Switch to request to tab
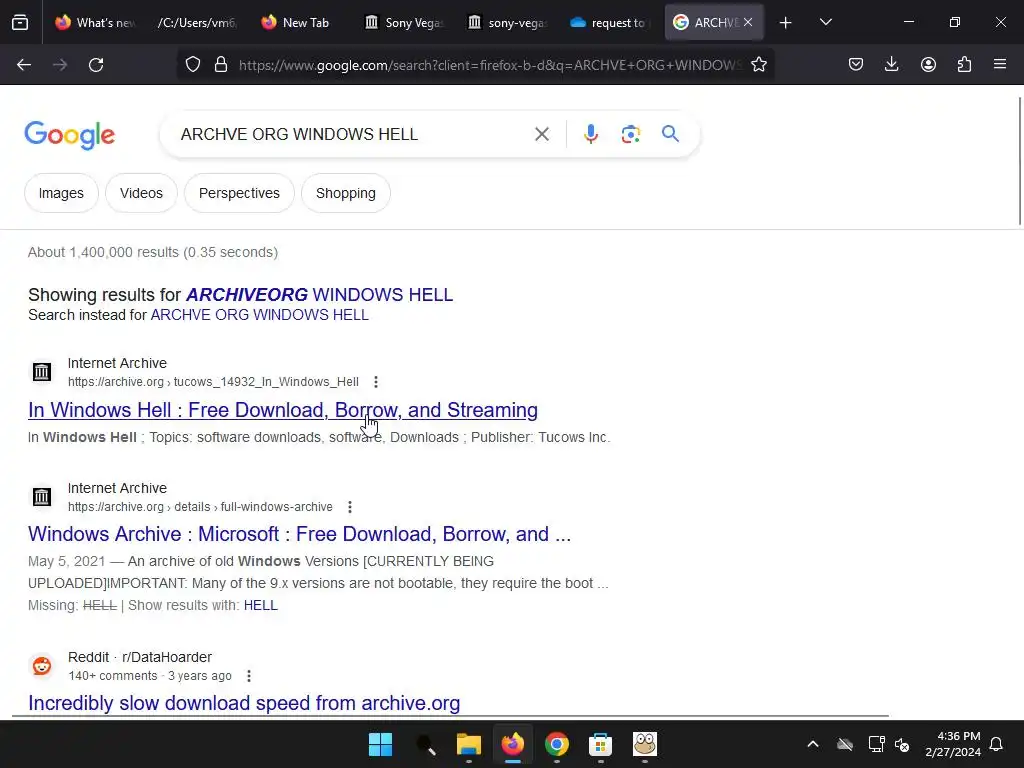1024x768 pixels. click(x=610, y=23)
